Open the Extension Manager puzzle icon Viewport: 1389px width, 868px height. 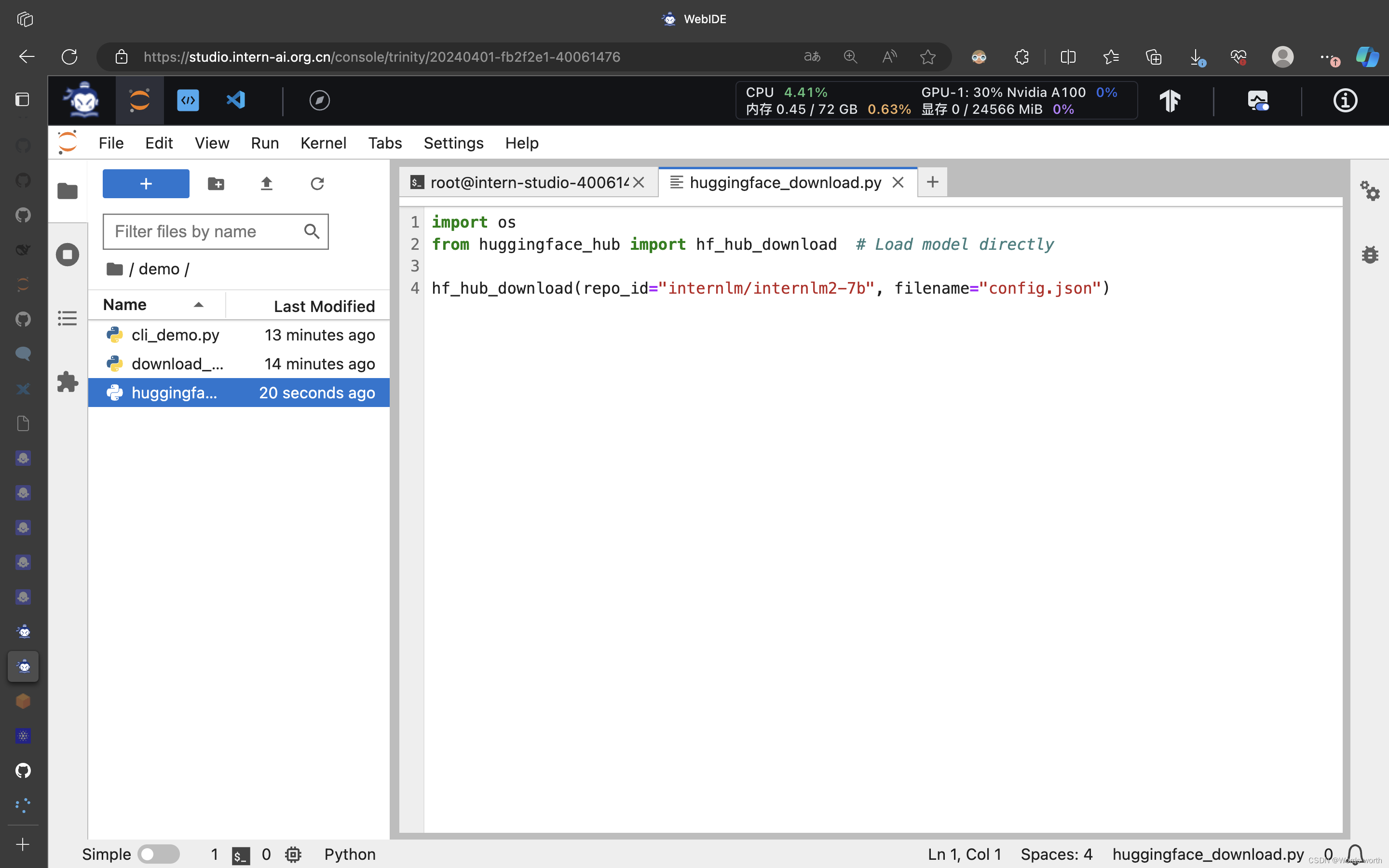pos(67,382)
